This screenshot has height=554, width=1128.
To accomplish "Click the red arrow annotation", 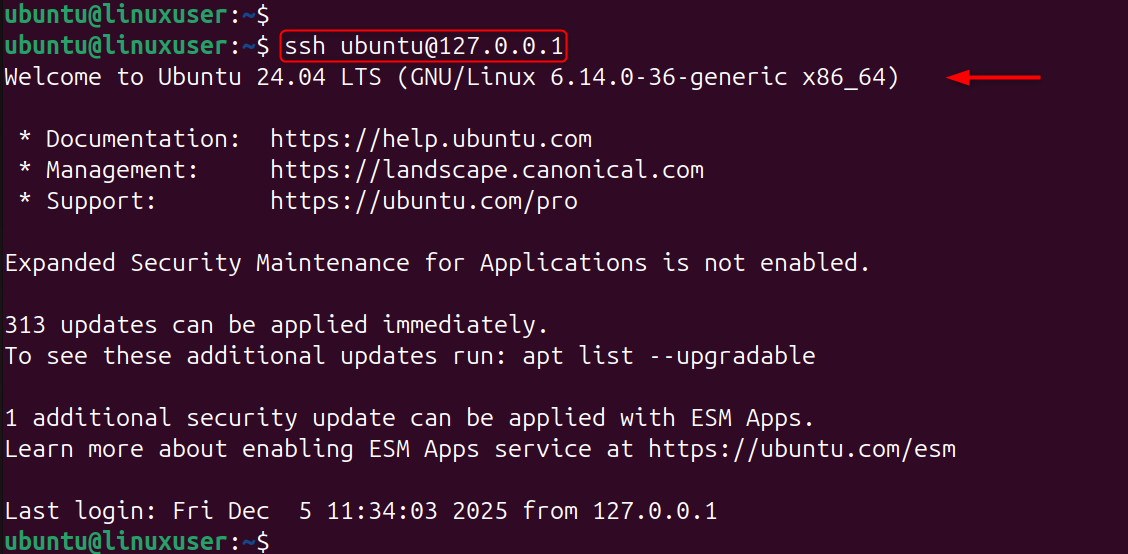I will pyautogui.click(x=994, y=77).
